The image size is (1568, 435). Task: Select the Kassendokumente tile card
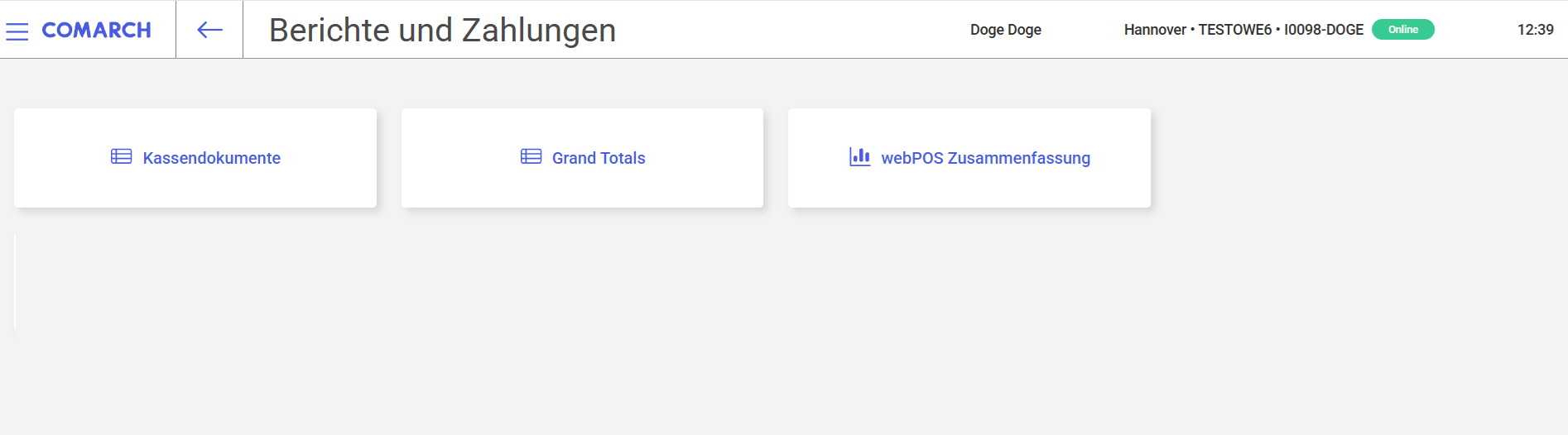pos(195,158)
